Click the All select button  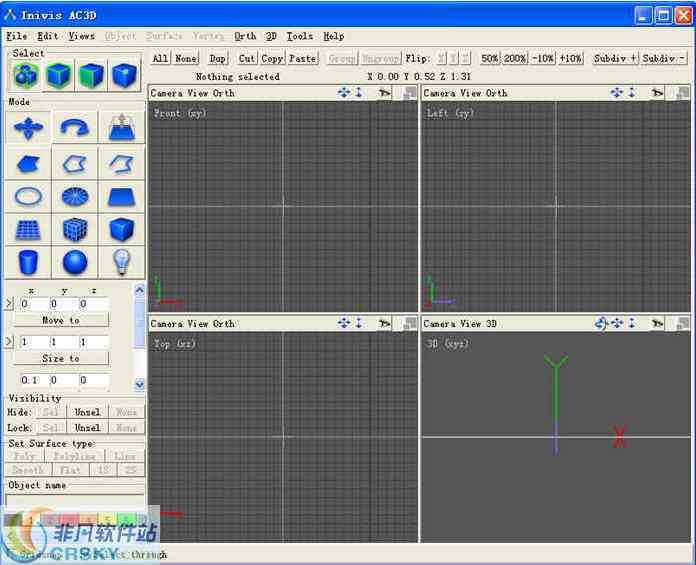point(160,59)
